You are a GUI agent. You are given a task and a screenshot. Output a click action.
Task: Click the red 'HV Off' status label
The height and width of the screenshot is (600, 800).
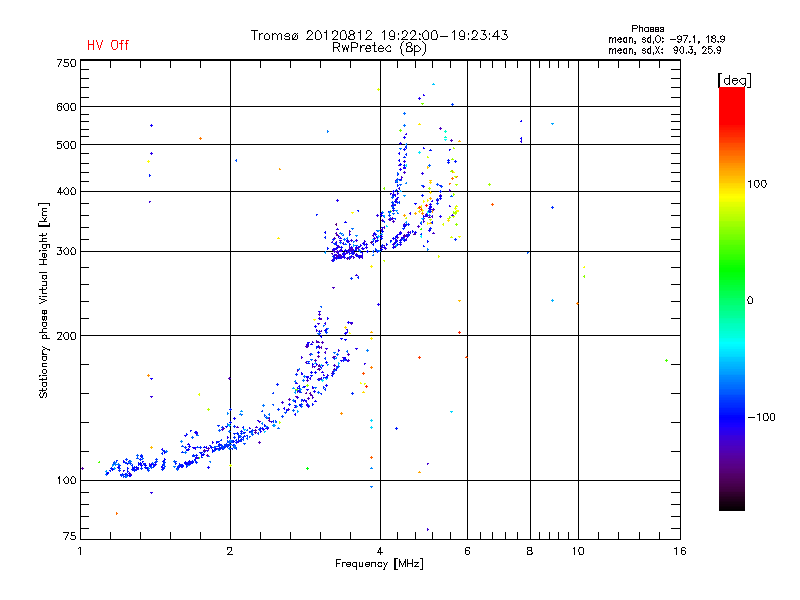click(x=108, y=45)
